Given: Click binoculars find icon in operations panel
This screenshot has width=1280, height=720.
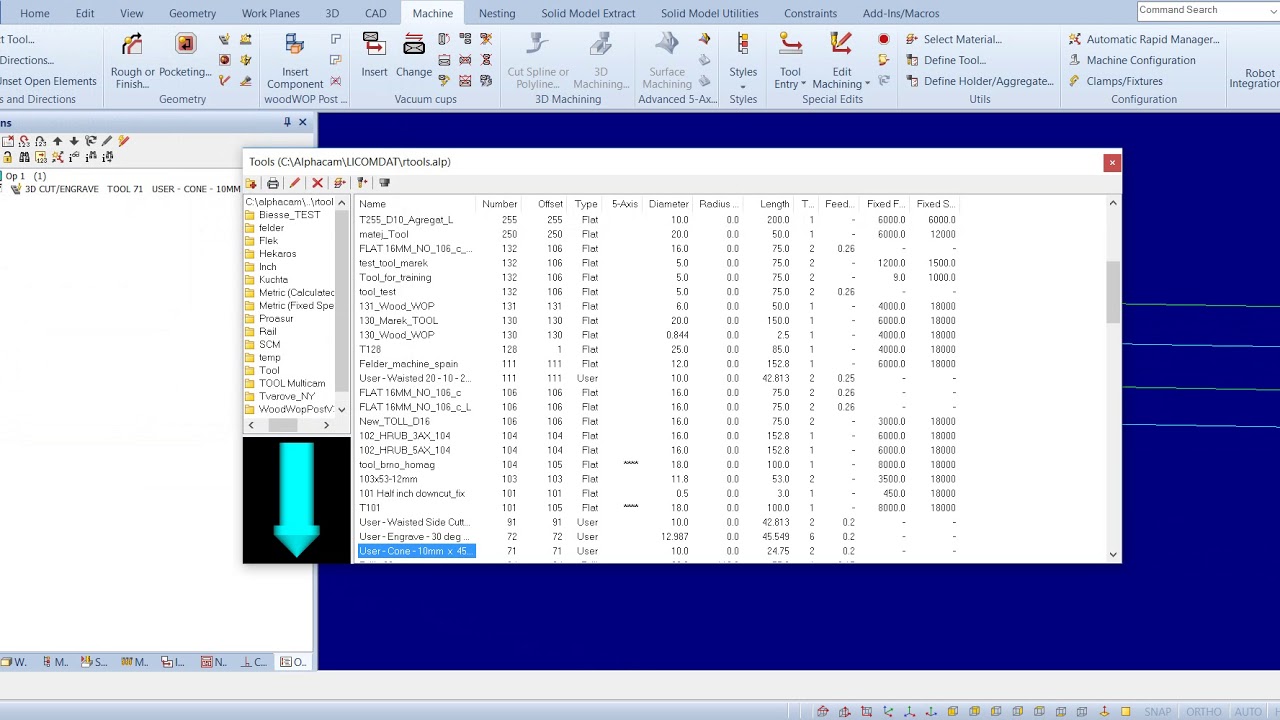Looking at the screenshot, I should tap(24, 157).
